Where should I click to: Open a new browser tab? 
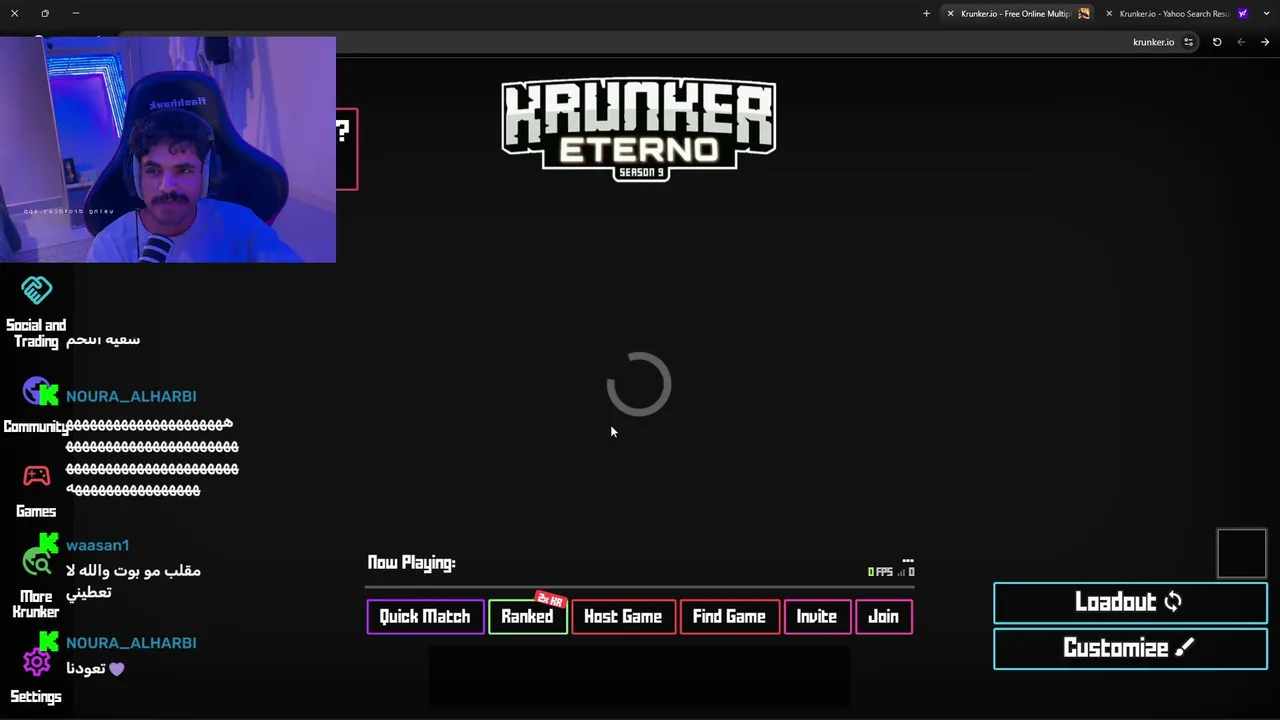[x=926, y=13]
